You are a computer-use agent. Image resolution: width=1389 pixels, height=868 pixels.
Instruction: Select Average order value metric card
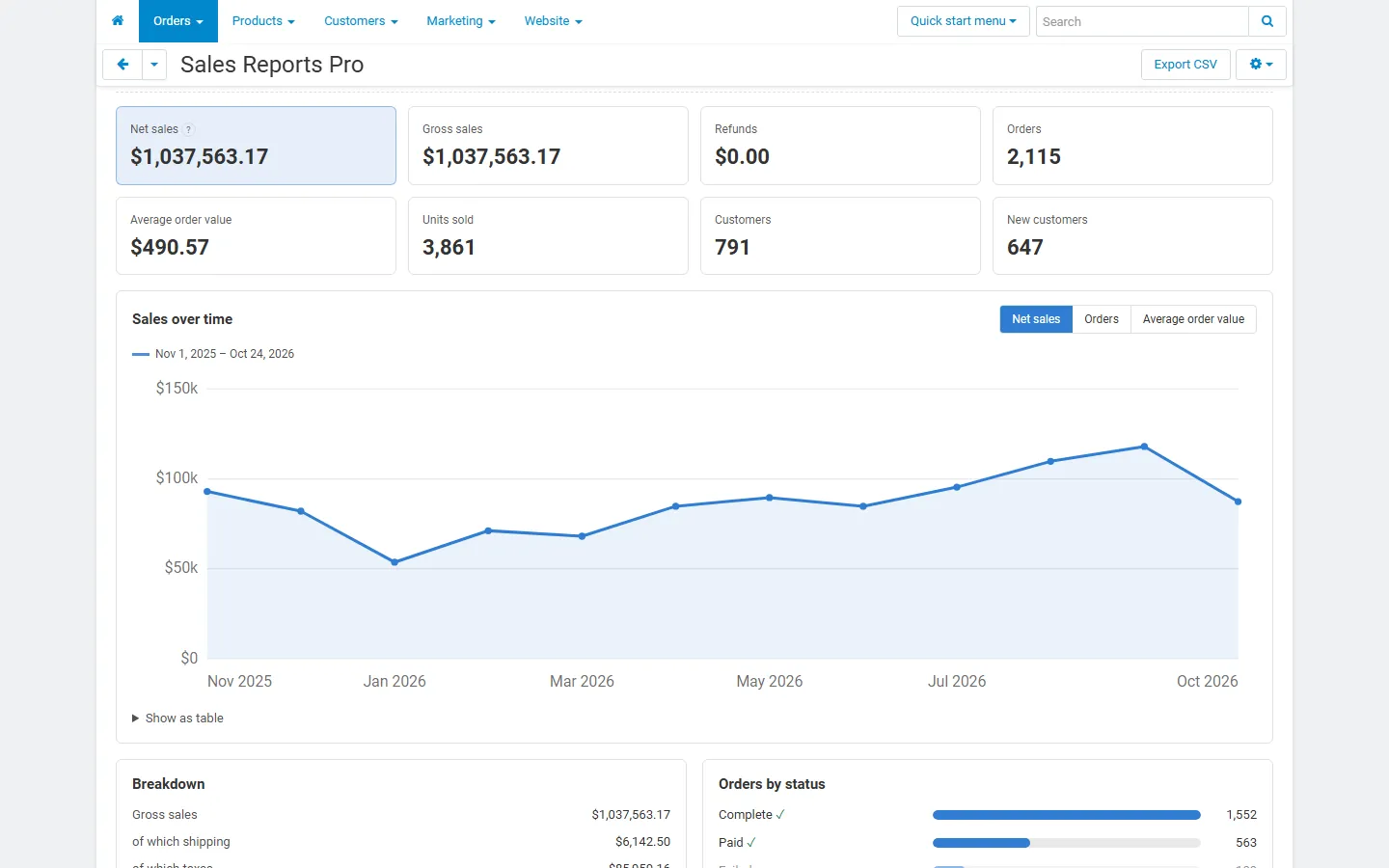[x=256, y=236]
